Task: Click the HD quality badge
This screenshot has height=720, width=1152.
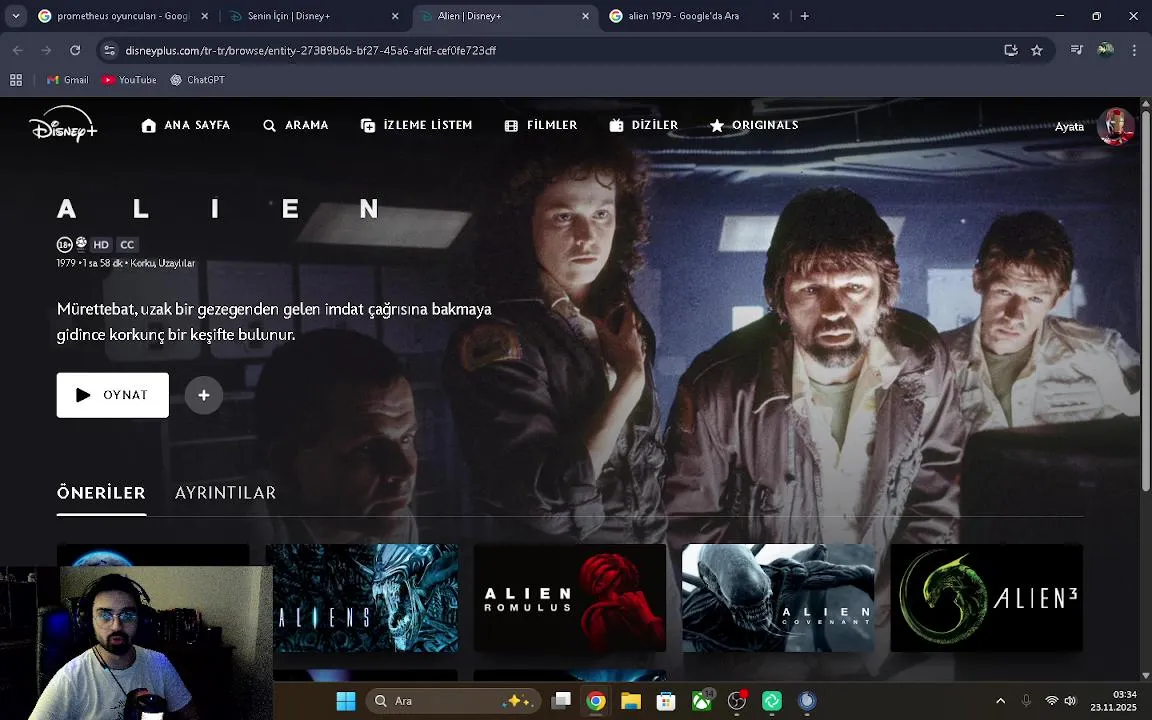Action: pyautogui.click(x=101, y=245)
